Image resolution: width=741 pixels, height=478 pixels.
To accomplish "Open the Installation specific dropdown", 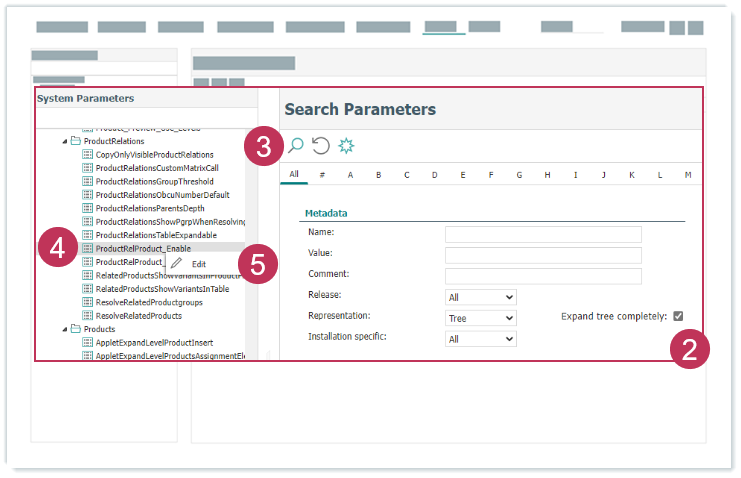I will (x=481, y=339).
